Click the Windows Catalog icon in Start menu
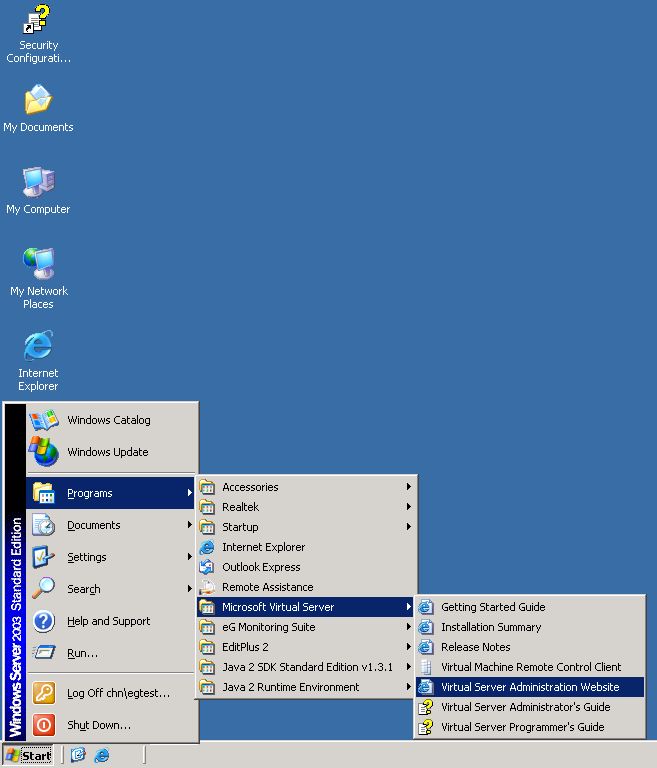 point(44,420)
